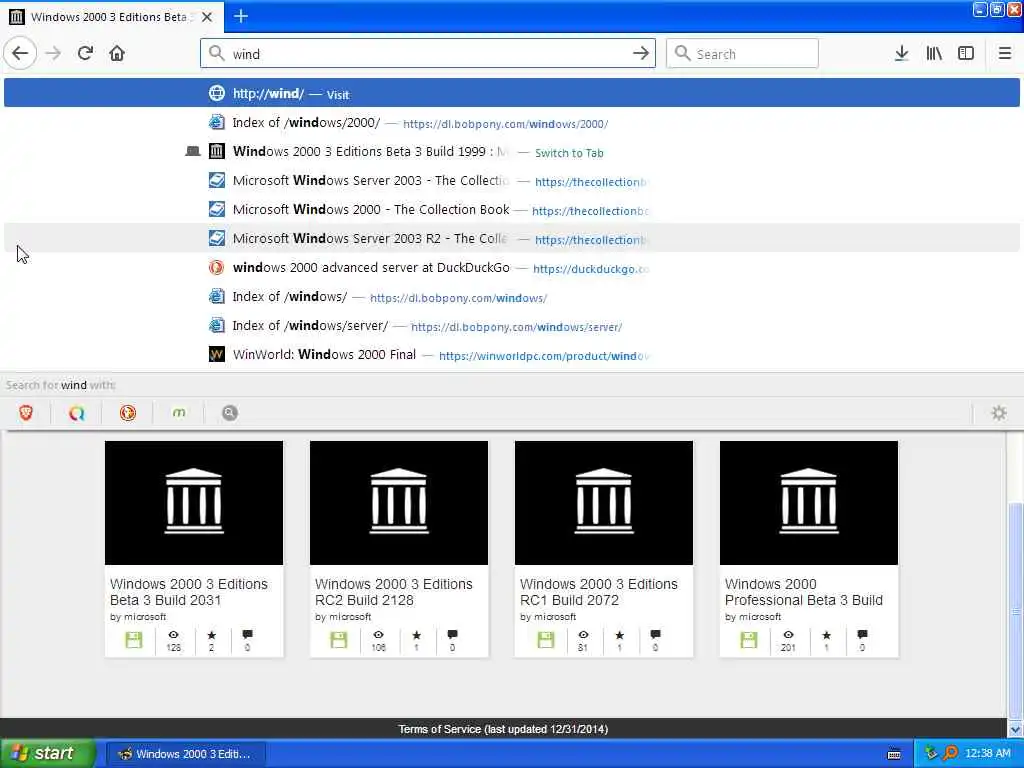This screenshot has height=768, width=1024.
Task: Open Windows 2000 3 Editions RC1 Build 2072 link
Action: click(x=599, y=592)
